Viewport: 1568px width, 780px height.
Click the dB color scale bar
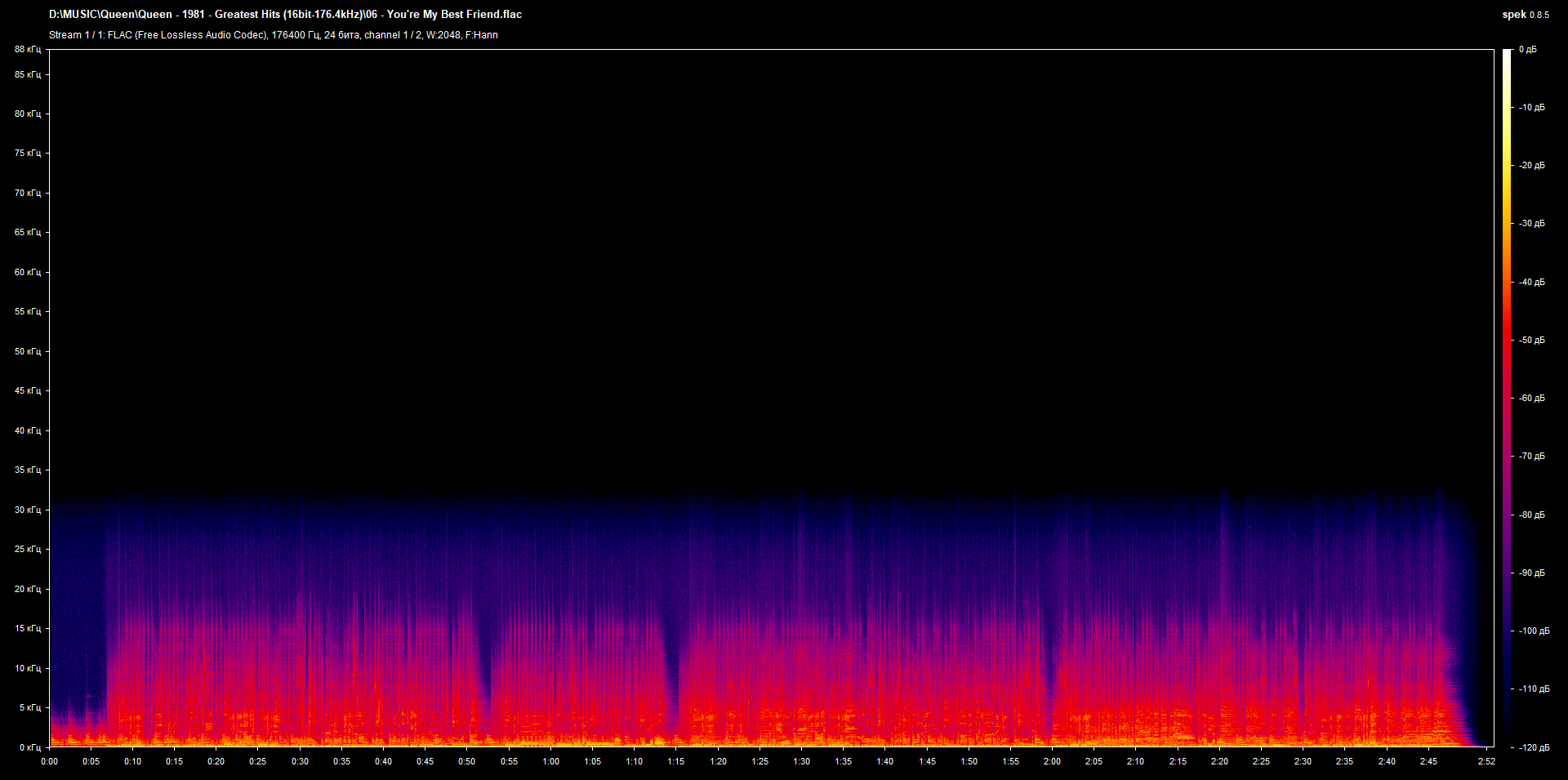tap(1507, 399)
